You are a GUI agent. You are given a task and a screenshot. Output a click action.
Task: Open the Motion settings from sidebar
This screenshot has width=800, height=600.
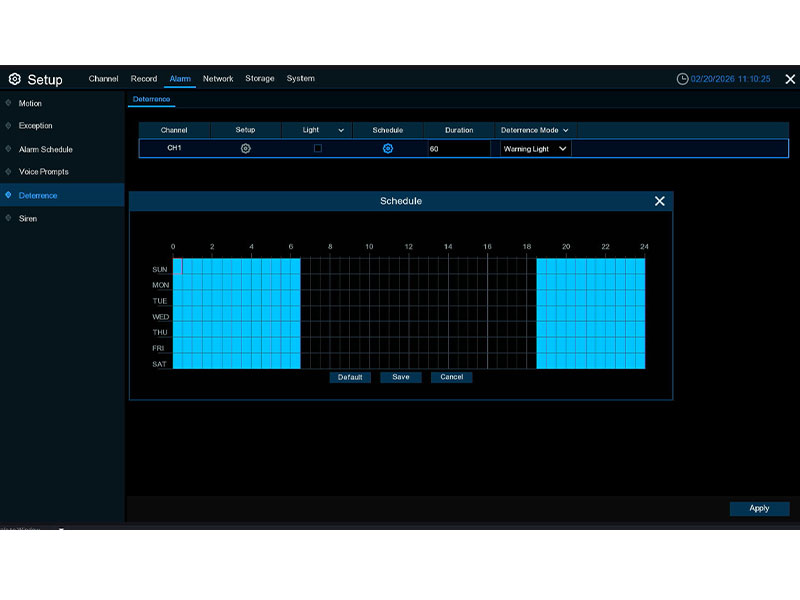pyautogui.click(x=30, y=102)
